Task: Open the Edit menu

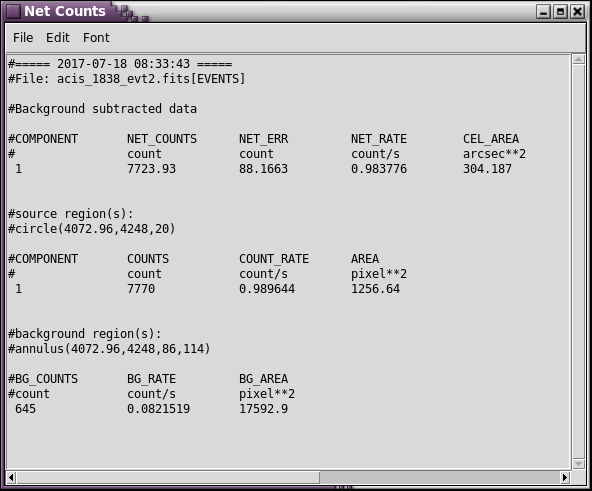Action: click(x=58, y=38)
